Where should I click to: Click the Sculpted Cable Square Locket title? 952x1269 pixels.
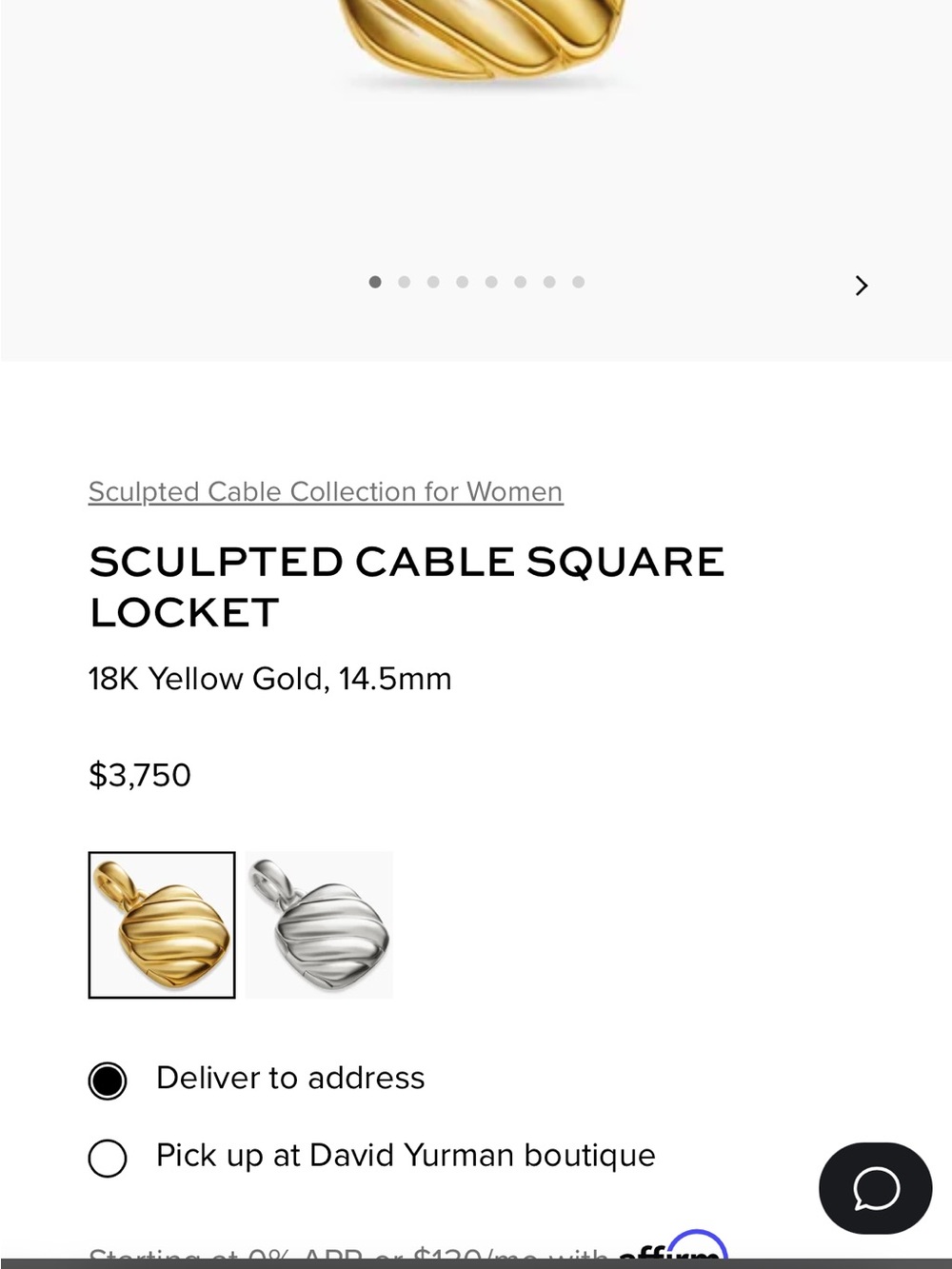tap(407, 586)
